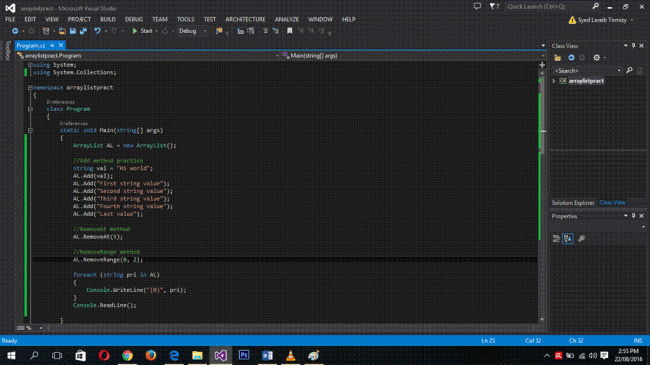This screenshot has width=650, height=365.
Task: Click the Quick Launch magnifier icon
Action: pos(596,6)
